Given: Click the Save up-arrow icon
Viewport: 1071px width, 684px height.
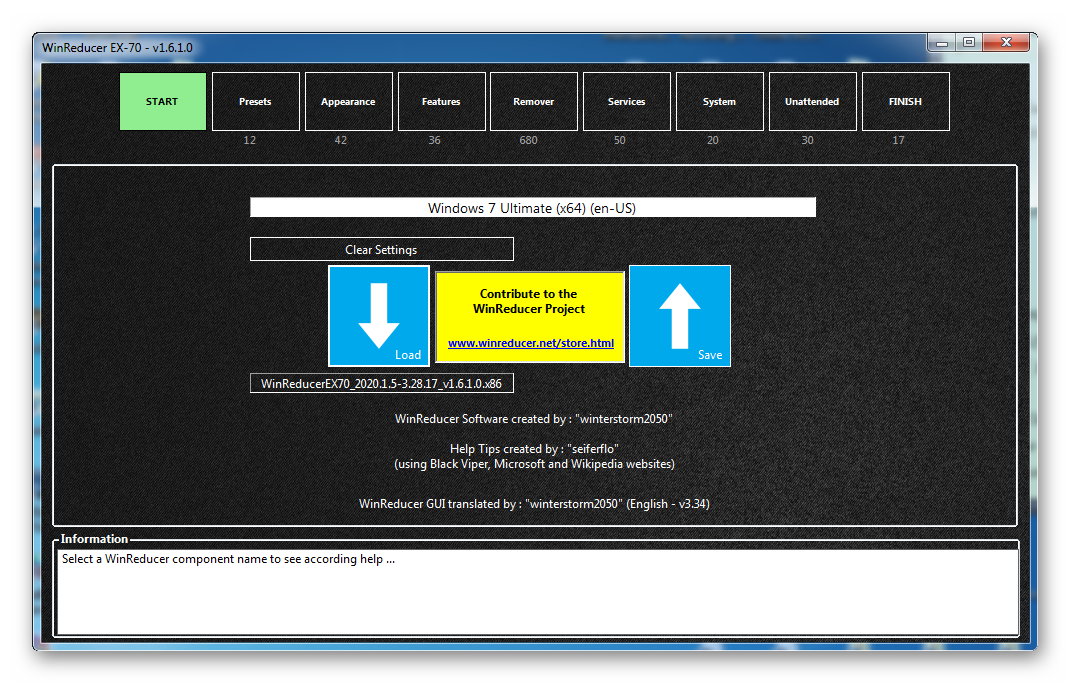Looking at the screenshot, I should click(680, 316).
